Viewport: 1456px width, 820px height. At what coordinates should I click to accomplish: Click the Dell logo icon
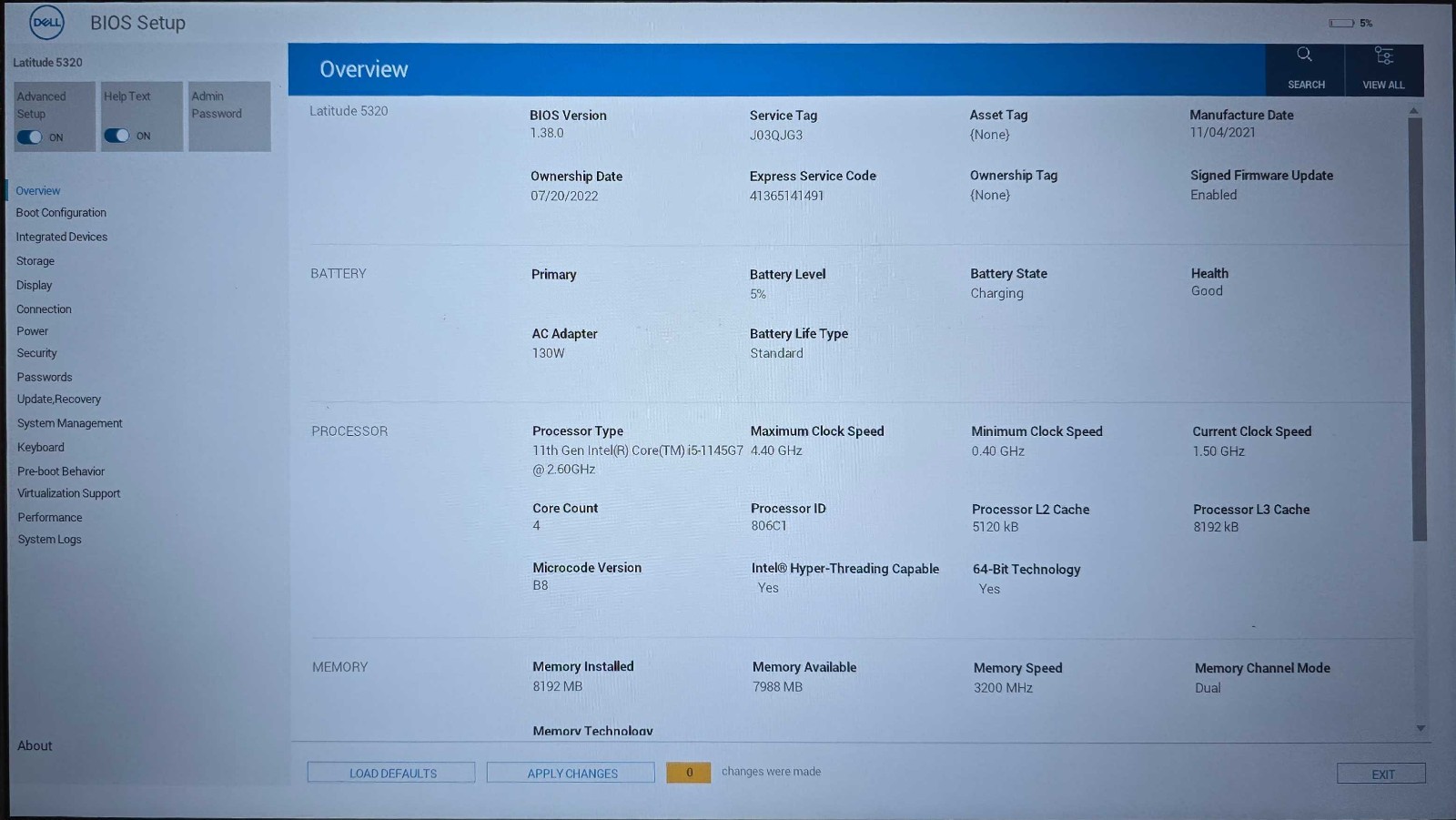46,23
